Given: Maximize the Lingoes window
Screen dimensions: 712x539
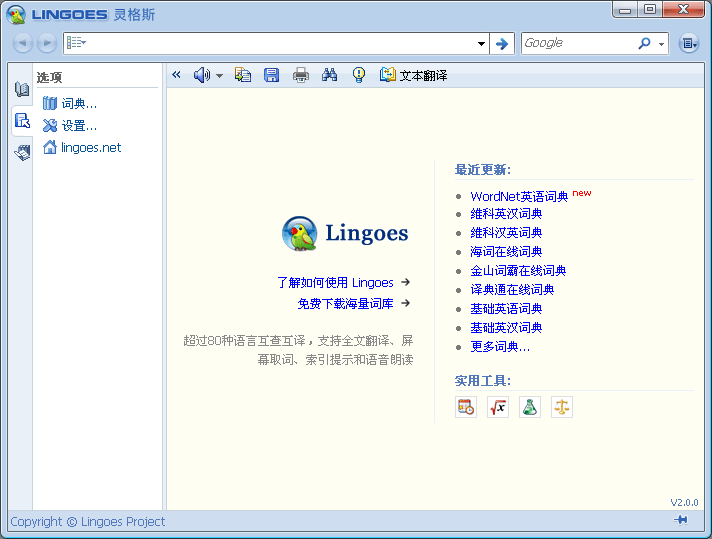Looking at the screenshot, I should pos(650,10).
